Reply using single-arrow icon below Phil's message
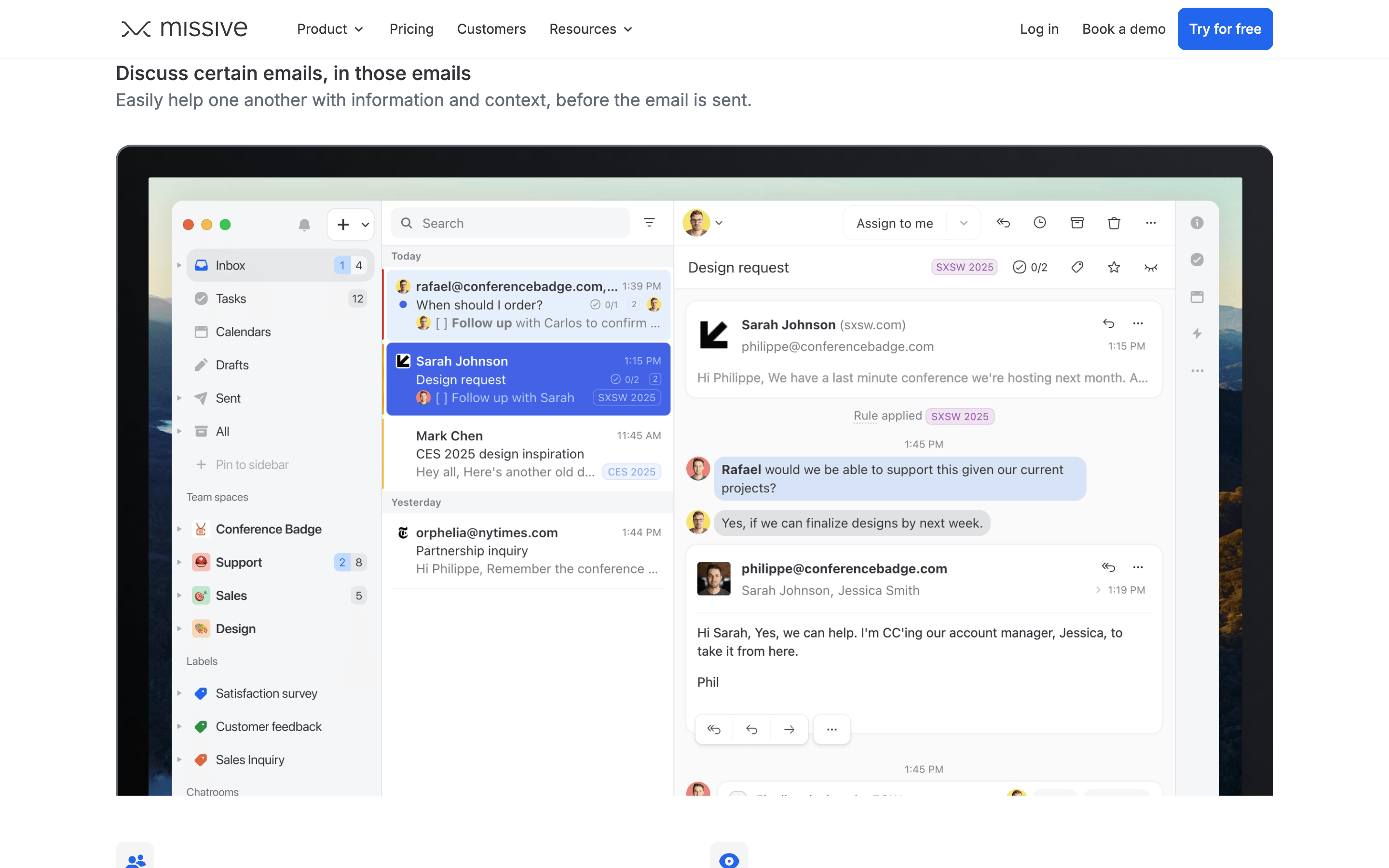 [x=751, y=729]
